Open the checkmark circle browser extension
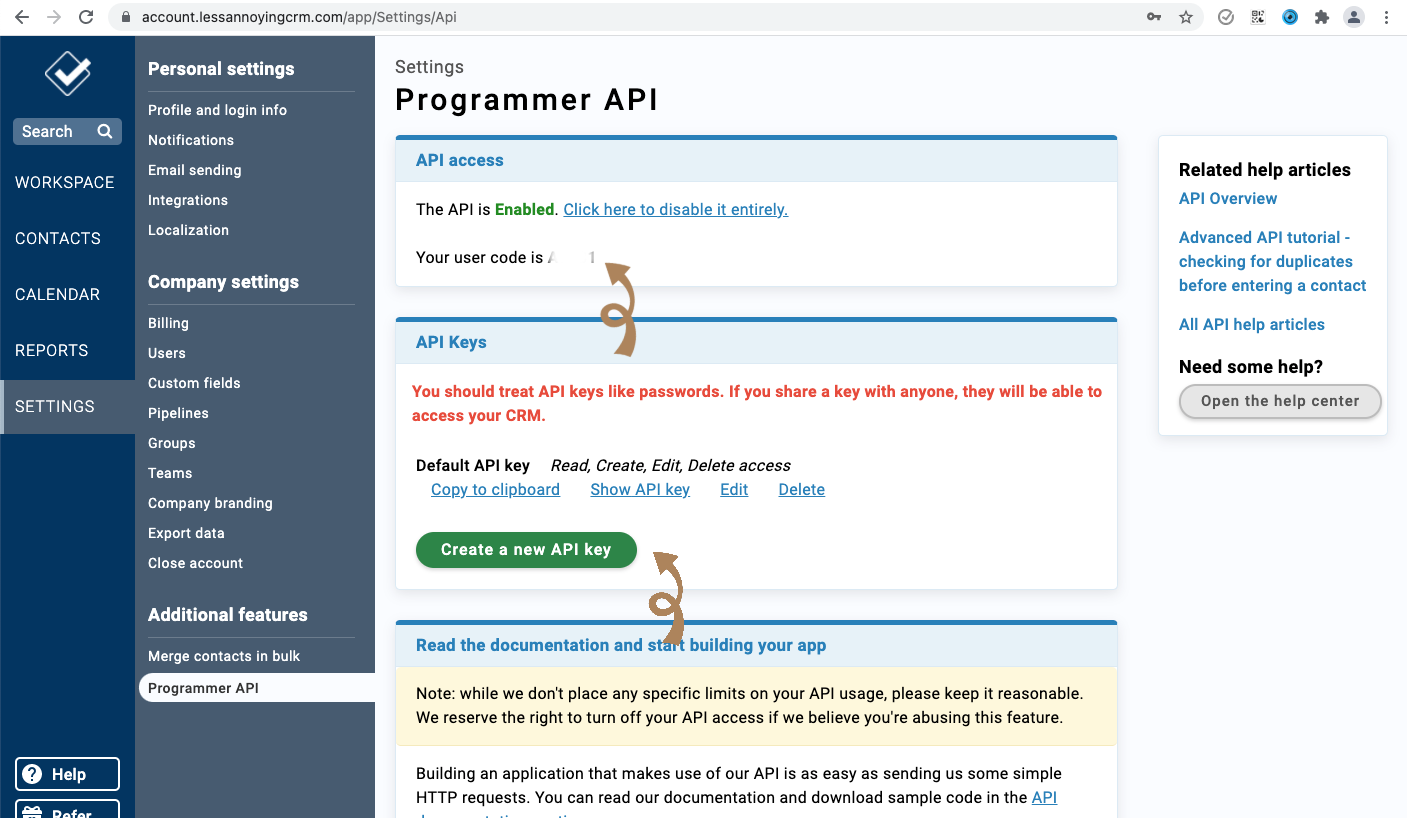1407x818 pixels. pos(1226,17)
